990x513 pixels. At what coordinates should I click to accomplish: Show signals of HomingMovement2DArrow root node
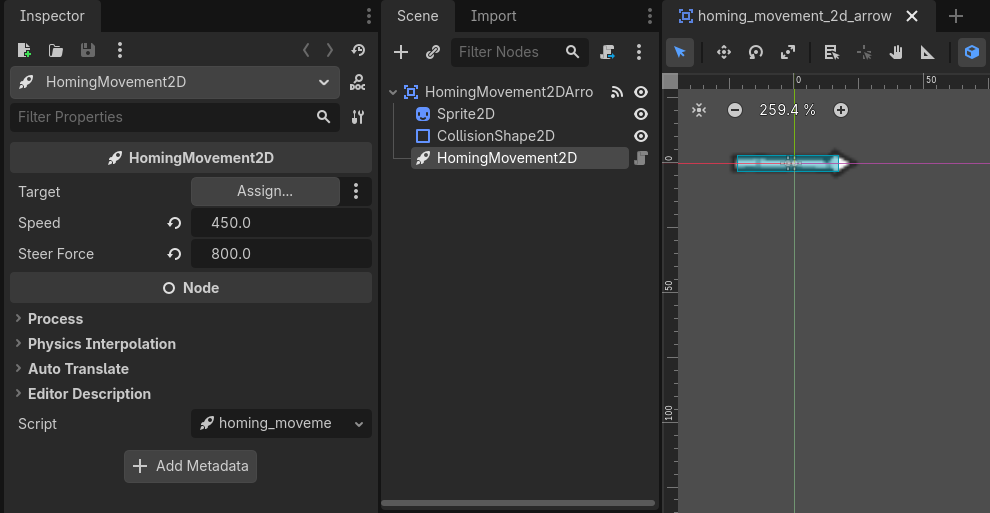(617, 92)
